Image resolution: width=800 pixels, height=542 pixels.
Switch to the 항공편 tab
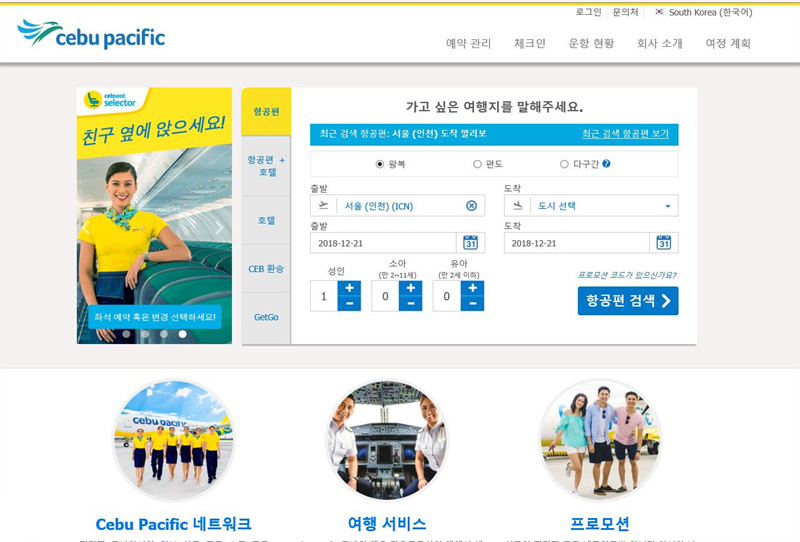tap(266, 111)
